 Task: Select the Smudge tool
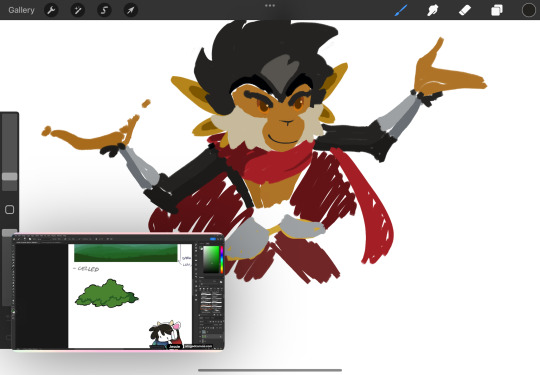click(x=433, y=10)
